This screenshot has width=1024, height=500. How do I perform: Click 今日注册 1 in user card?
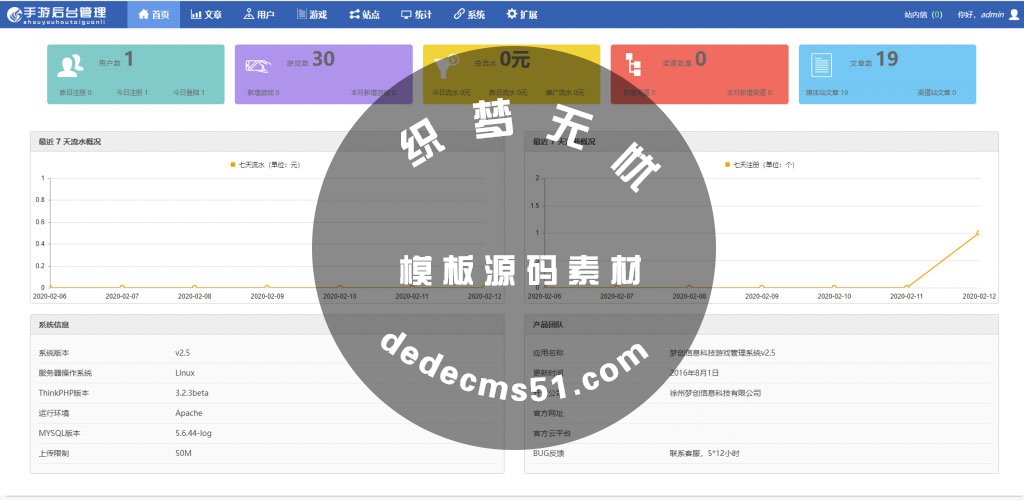point(132,93)
